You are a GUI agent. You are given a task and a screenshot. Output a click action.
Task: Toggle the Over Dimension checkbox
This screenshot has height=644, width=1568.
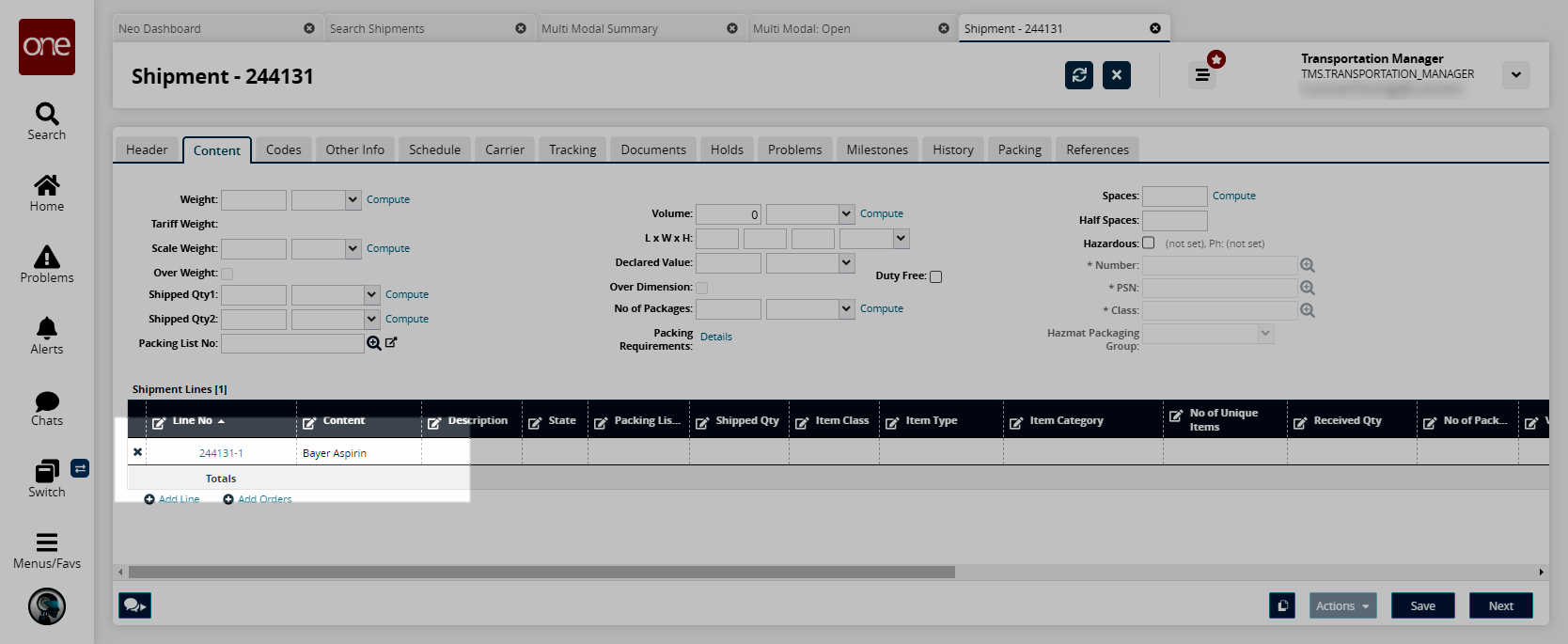701,288
